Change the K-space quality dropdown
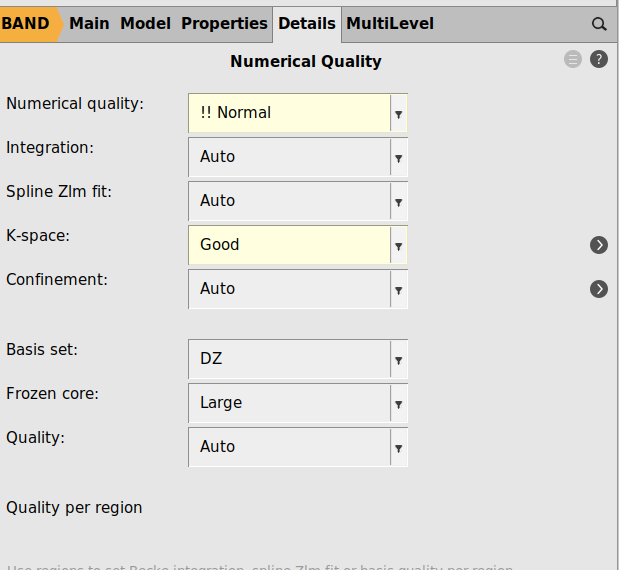The height and width of the screenshot is (570, 619). [x=297, y=245]
